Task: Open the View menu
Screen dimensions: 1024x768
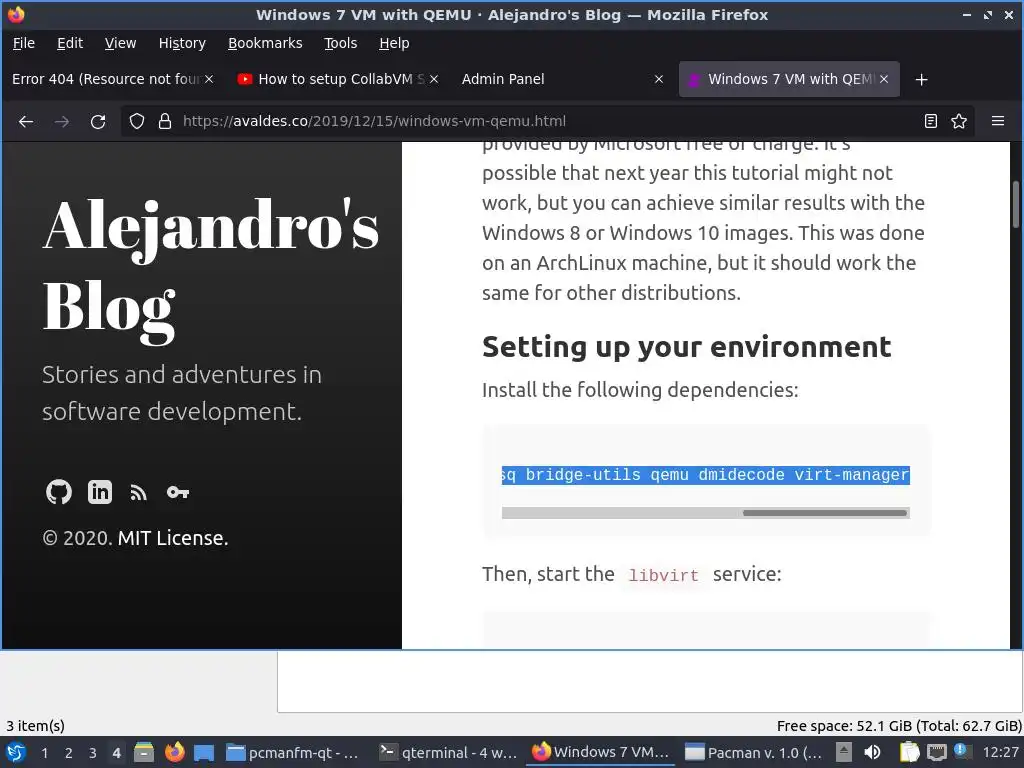Action: coord(121,43)
